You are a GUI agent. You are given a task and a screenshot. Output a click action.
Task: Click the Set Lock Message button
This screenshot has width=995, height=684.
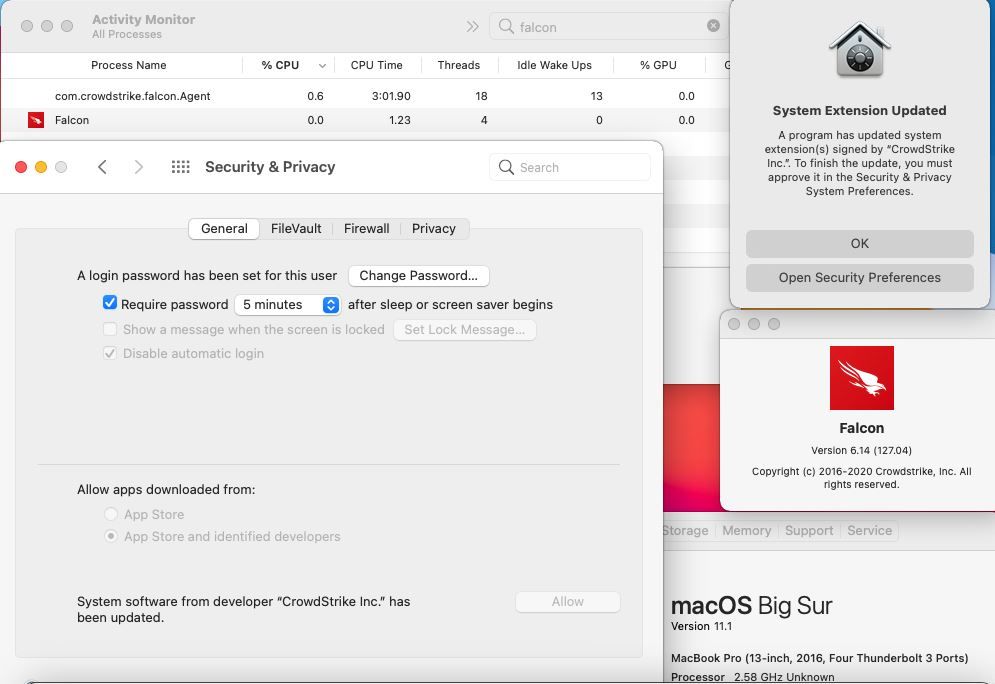[465, 329]
